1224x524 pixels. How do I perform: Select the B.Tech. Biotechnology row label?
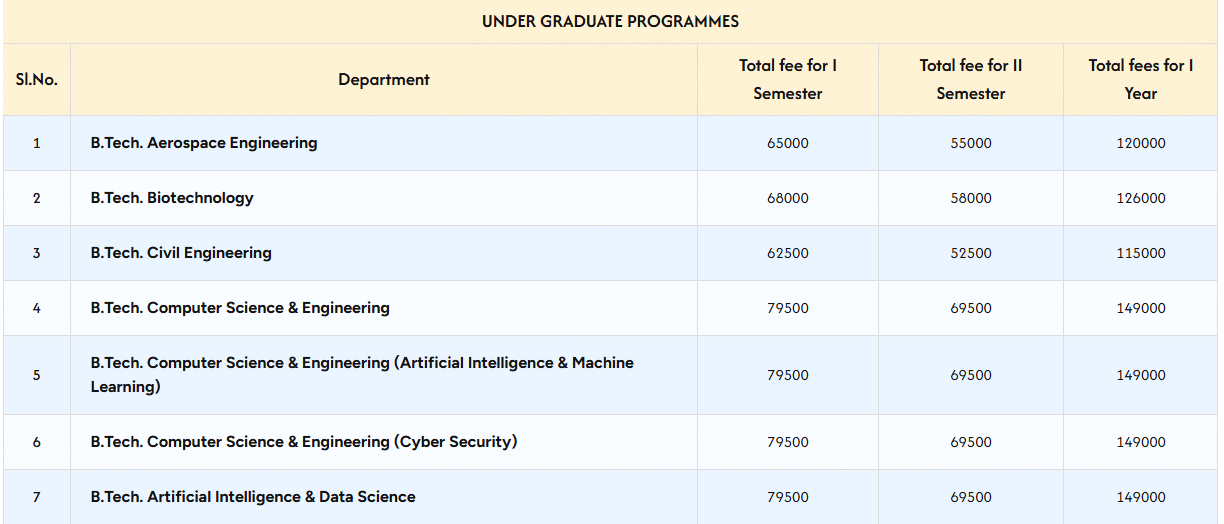(172, 198)
